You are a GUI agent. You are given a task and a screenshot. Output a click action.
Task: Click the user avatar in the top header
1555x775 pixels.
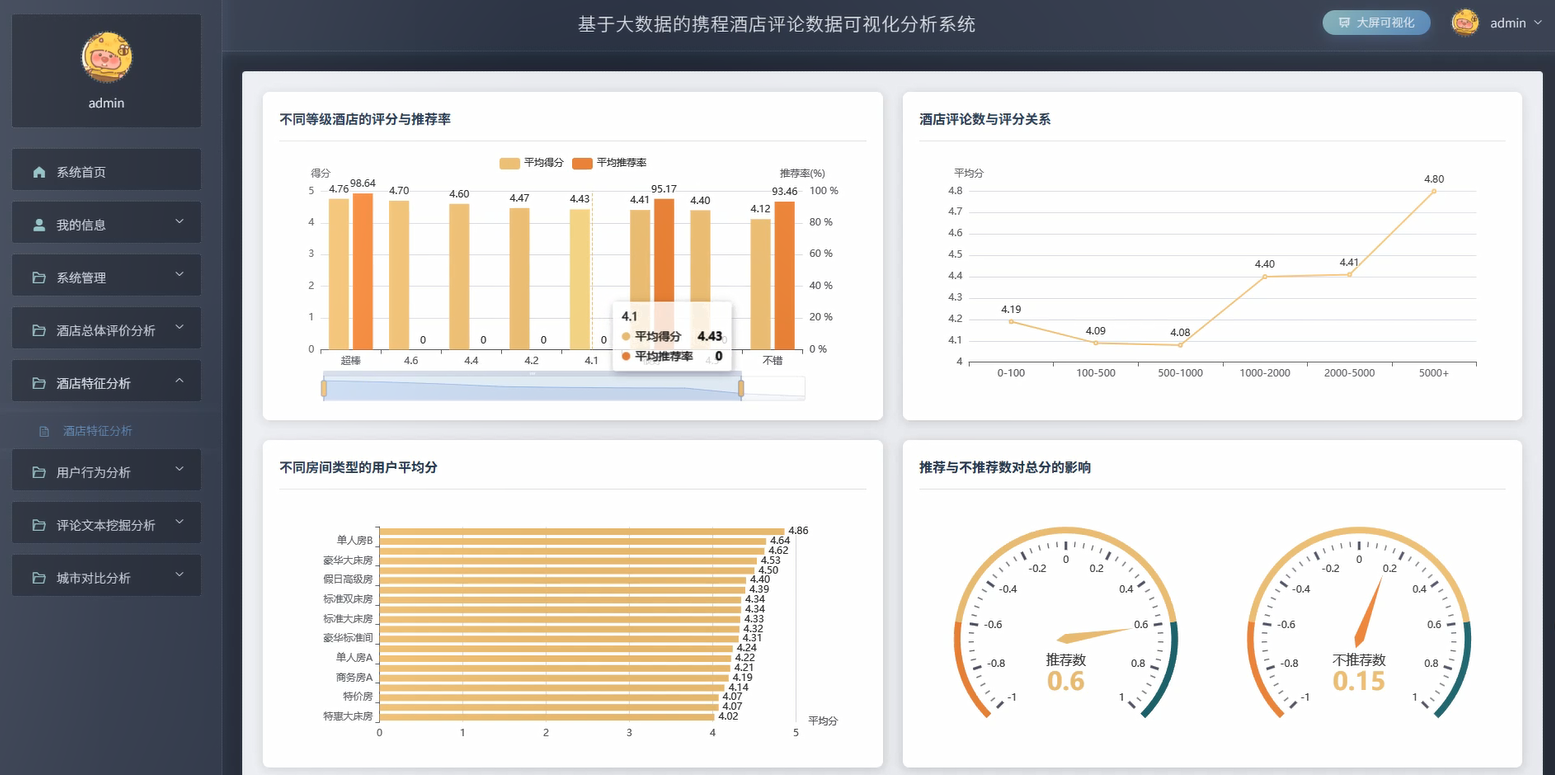1465,23
